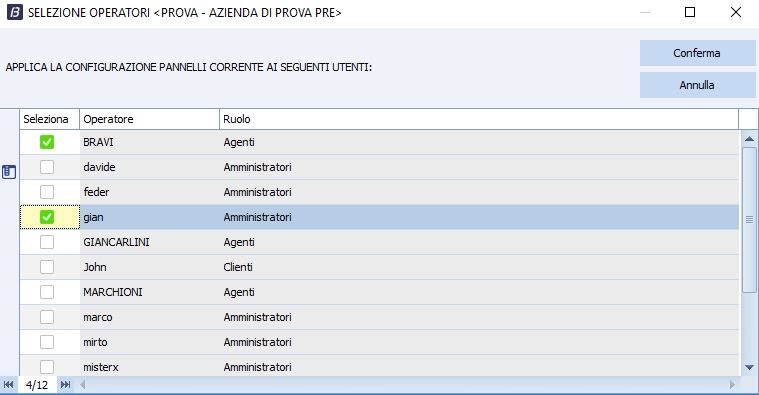Jump to last record navigation icon
This screenshot has height=395, width=759.
click(x=65, y=385)
